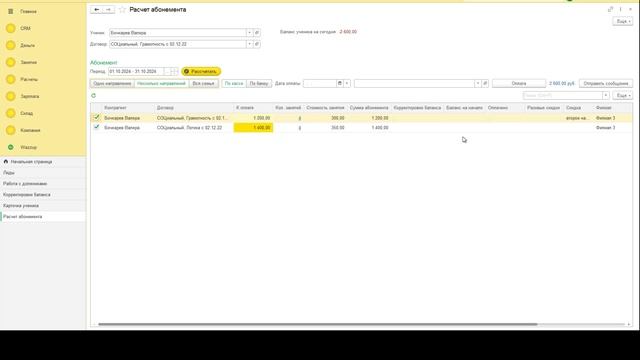Open period selection with the ellipsis button
Screen dimensions: 640x360
(x=167, y=71)
